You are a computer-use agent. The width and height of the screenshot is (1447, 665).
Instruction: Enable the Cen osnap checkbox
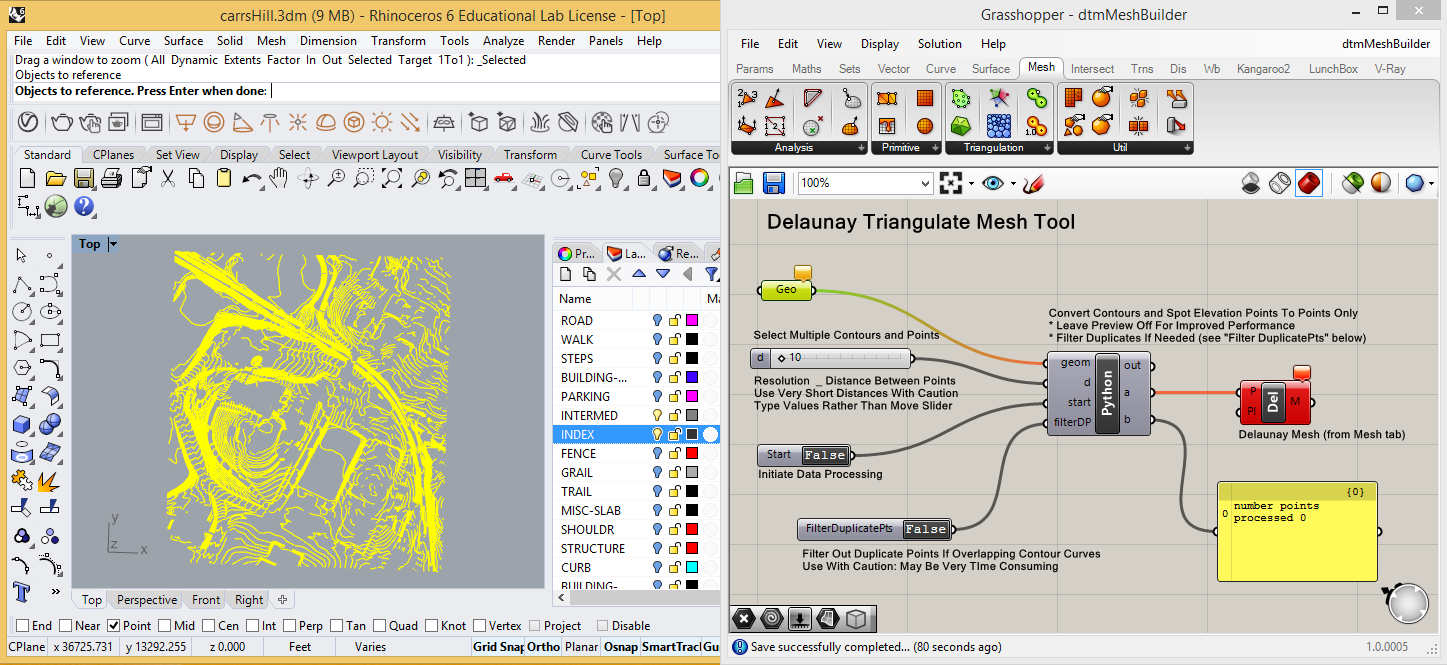pos(207,626)
